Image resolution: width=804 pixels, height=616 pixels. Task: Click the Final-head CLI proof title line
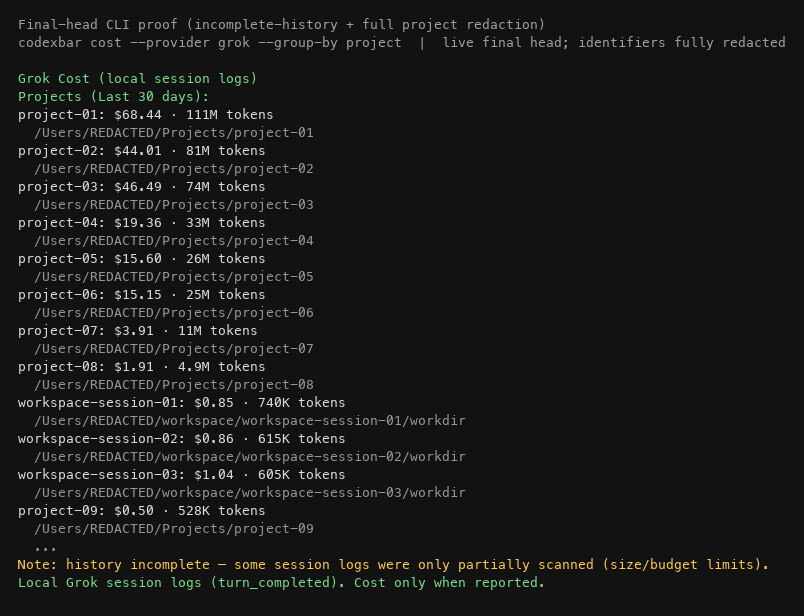(x=282, y=25)
